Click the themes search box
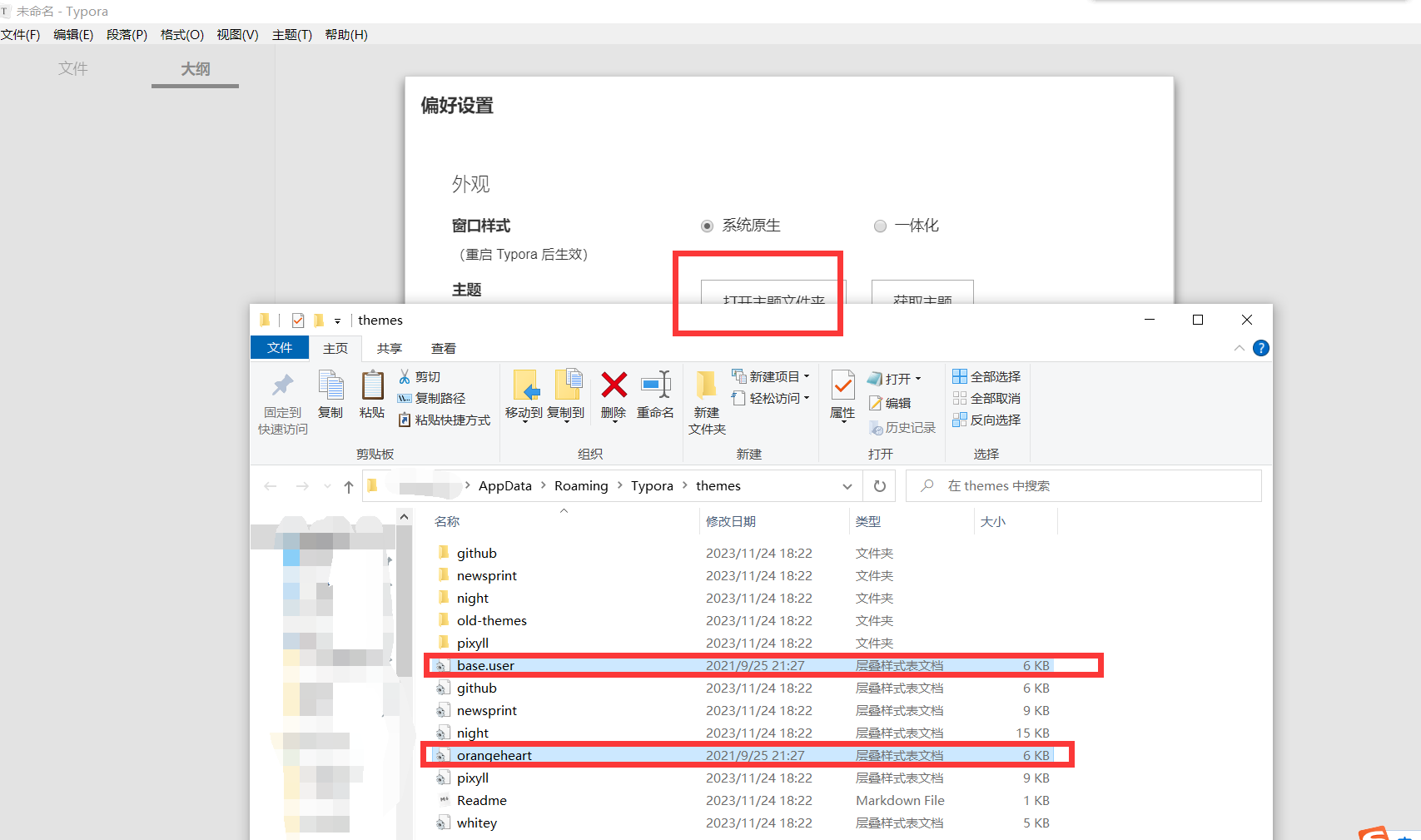Screen dimensions: 1421x840 pos(1084,486)
